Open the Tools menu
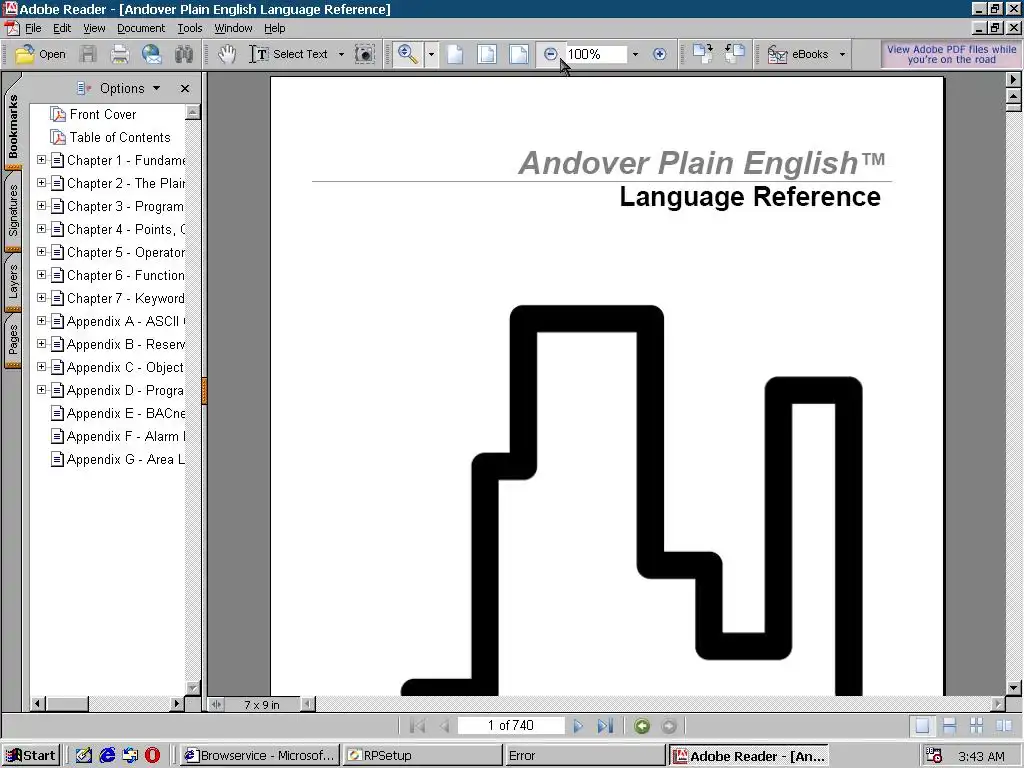 point(190,28)
